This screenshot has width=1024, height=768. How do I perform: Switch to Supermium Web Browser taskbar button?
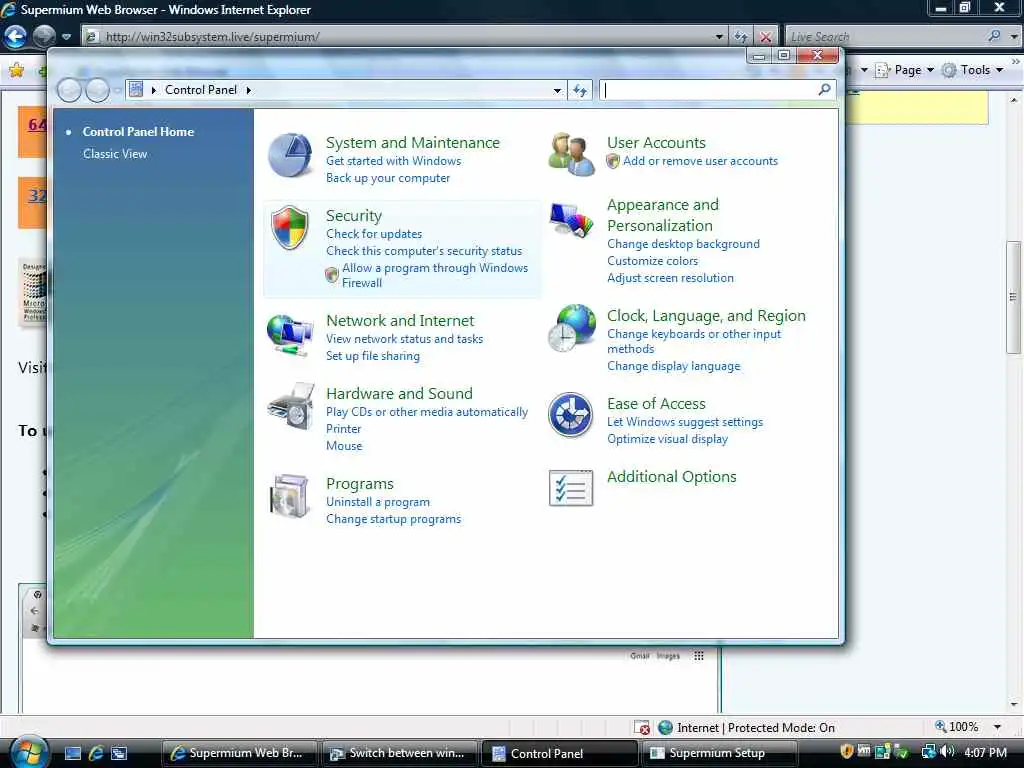[238, 753]
